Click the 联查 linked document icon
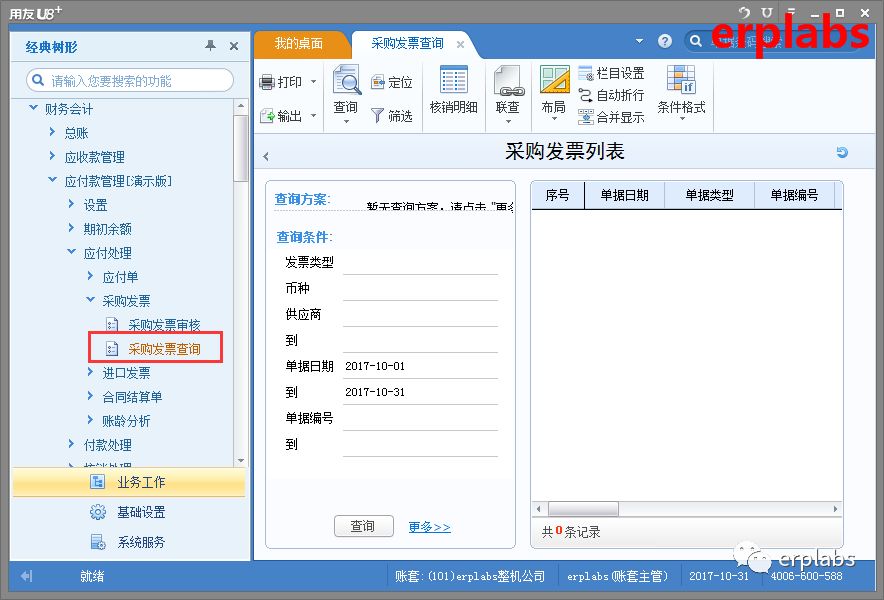This screenshot has height=600, width=884. click(508, 81)
